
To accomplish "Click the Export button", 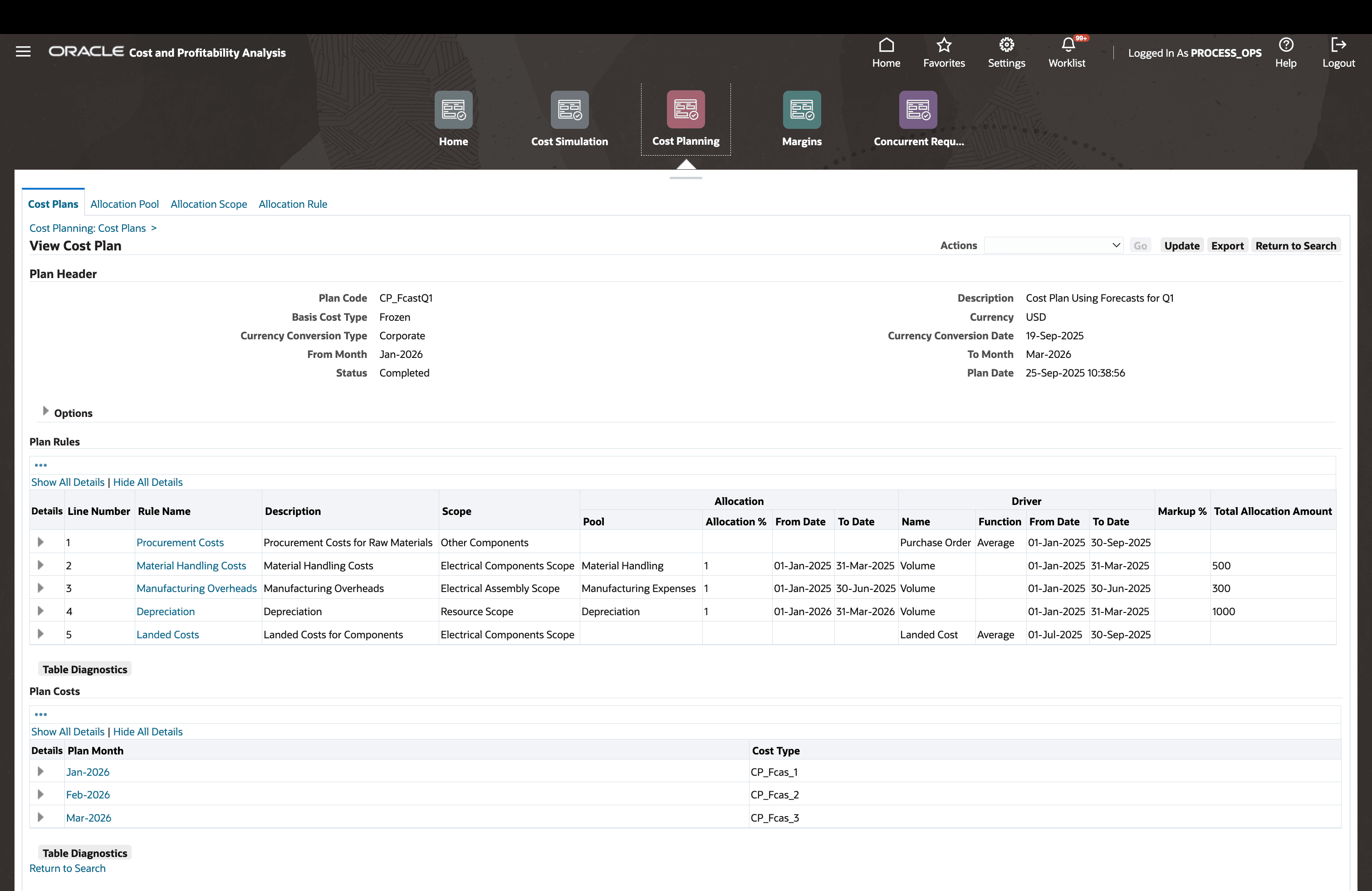I will pyautogui.click(x=1227, y=245).
